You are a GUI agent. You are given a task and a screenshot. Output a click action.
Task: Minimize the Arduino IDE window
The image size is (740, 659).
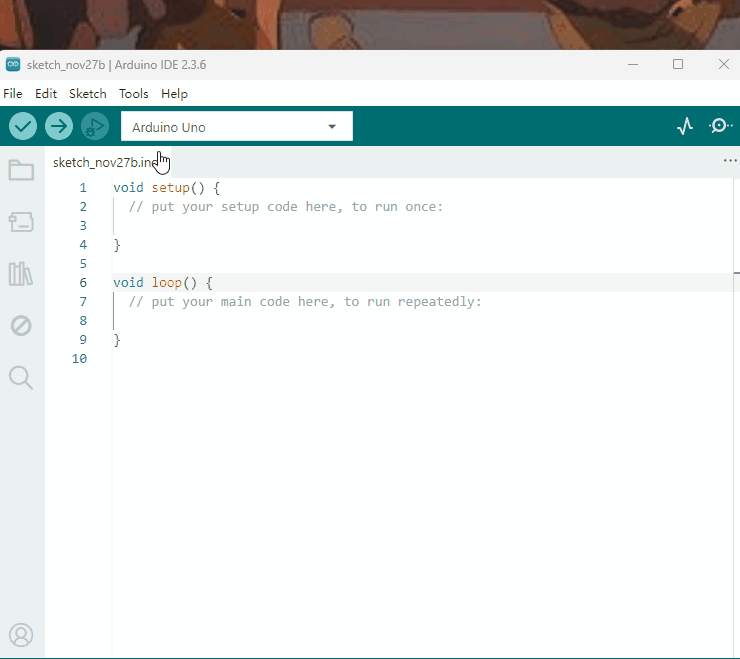[633, 64]
